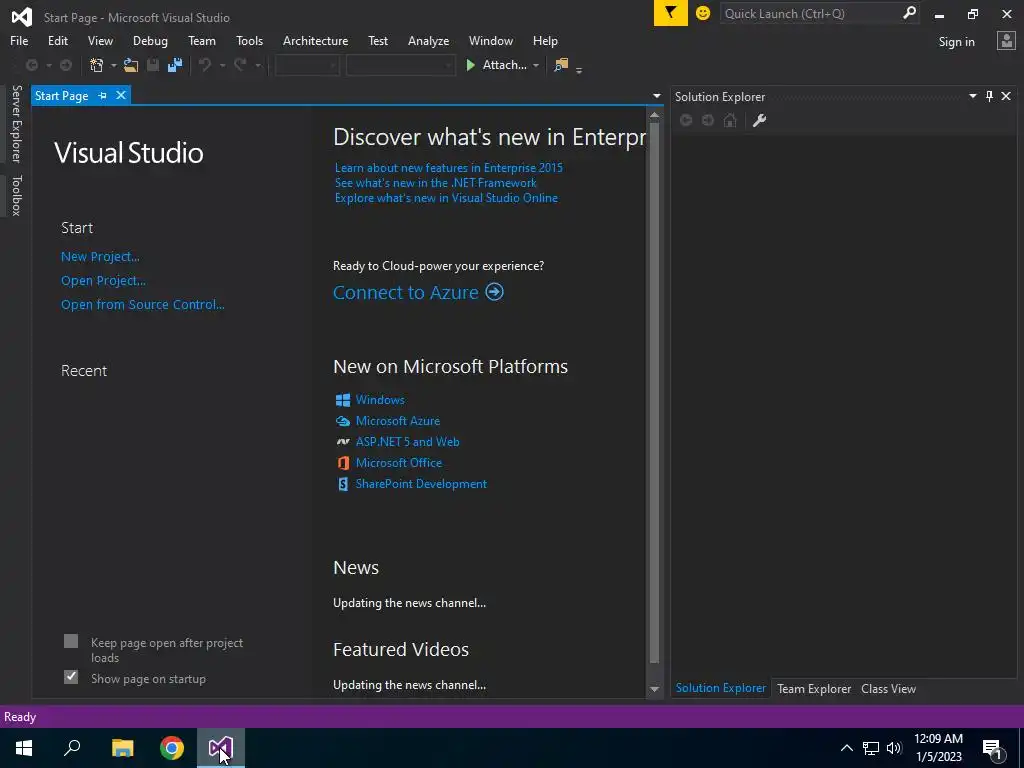Click the Quick Launch magnifier icon

909,13
